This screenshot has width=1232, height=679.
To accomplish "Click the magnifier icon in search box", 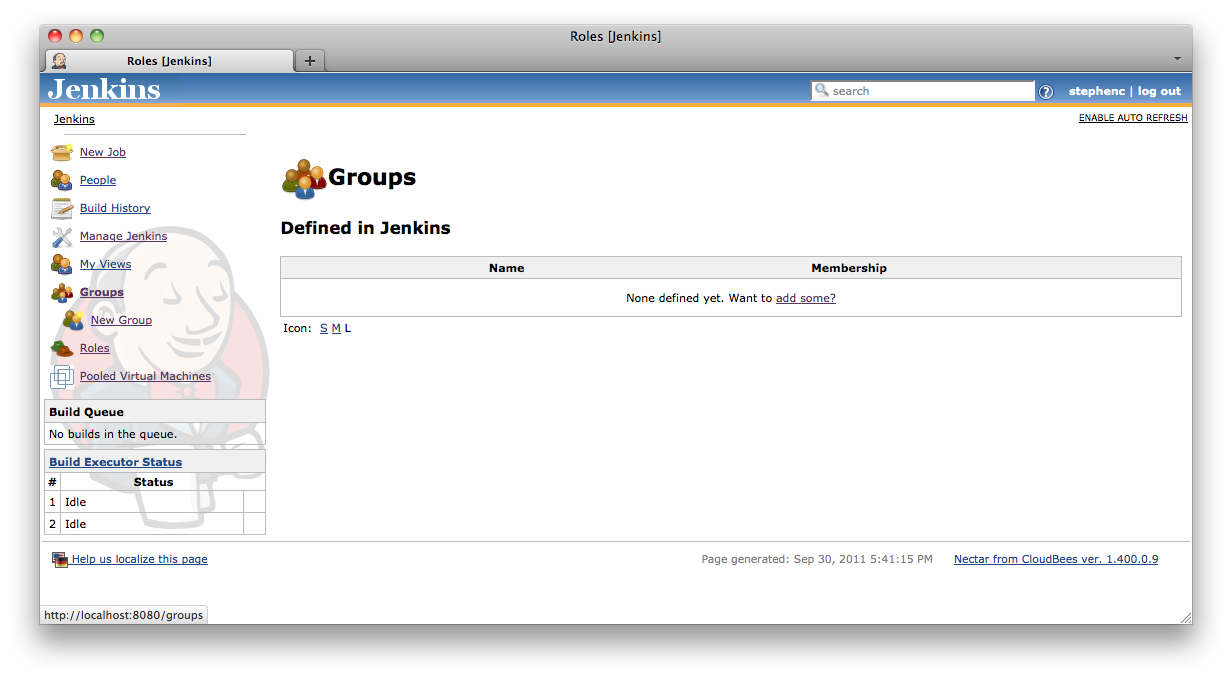I will click(x=822, y=90).
